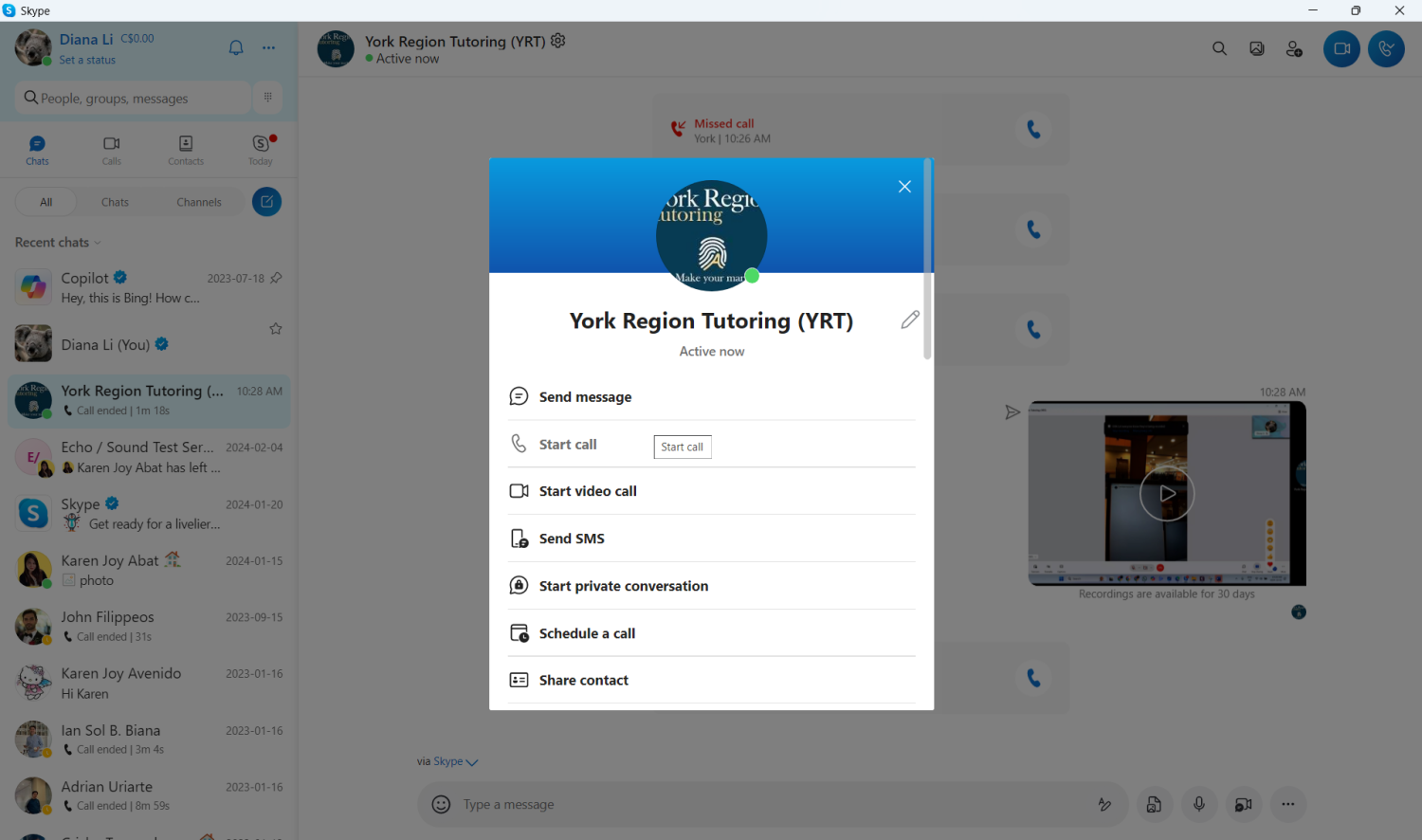The image size is (1422, 840).
Task: Select the Channels filter pill
Action: coord(199,202)
